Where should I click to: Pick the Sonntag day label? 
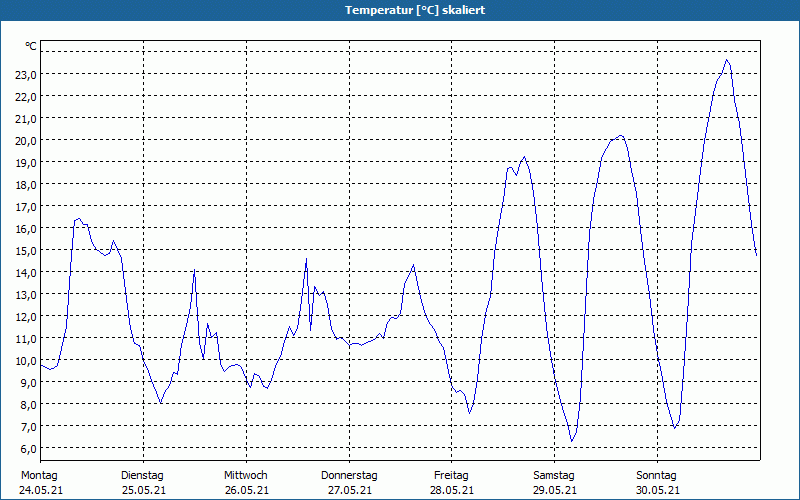pyautogui.click(x=657, y=475)
